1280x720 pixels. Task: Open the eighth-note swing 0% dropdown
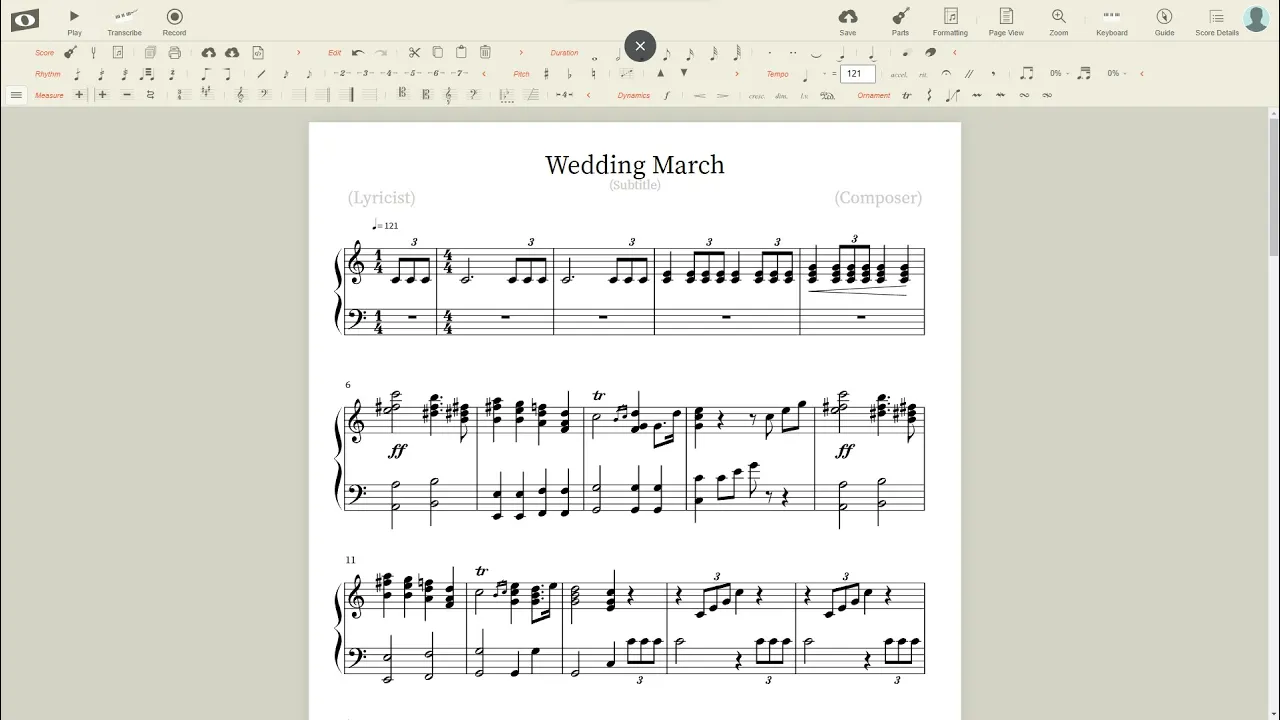pyautogui.click(x=1059, y=74)
